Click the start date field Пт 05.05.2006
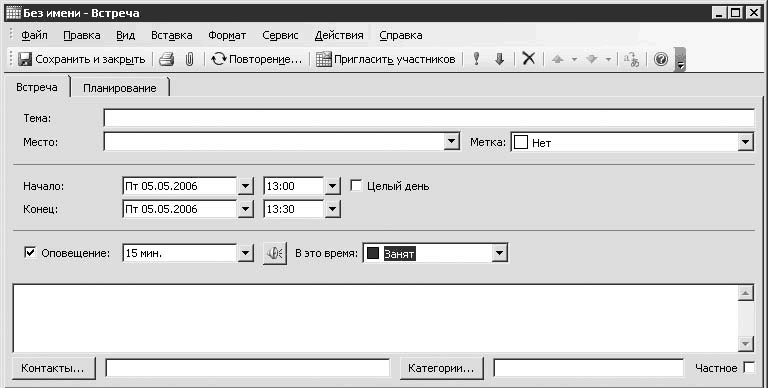This screenshot has width=768, height=388. (180, 186)
